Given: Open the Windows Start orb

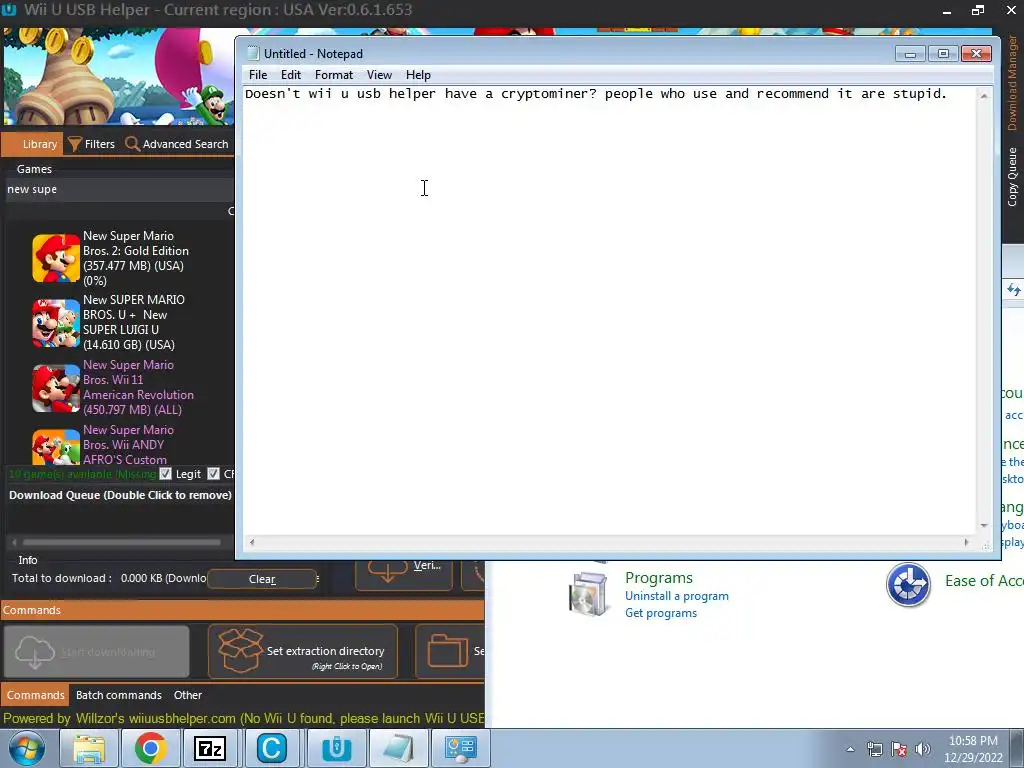Looking at the screenshot, I should pos(27,748).
